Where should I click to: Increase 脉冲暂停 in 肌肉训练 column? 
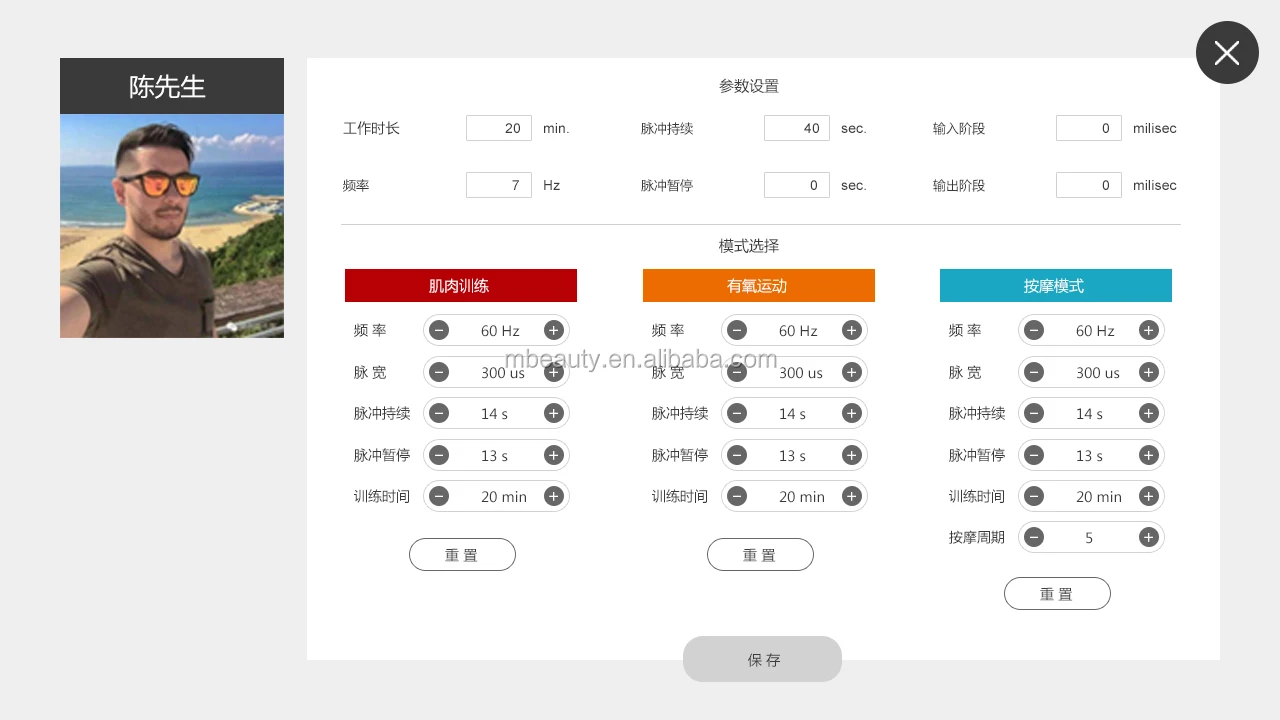pos(553,455)
